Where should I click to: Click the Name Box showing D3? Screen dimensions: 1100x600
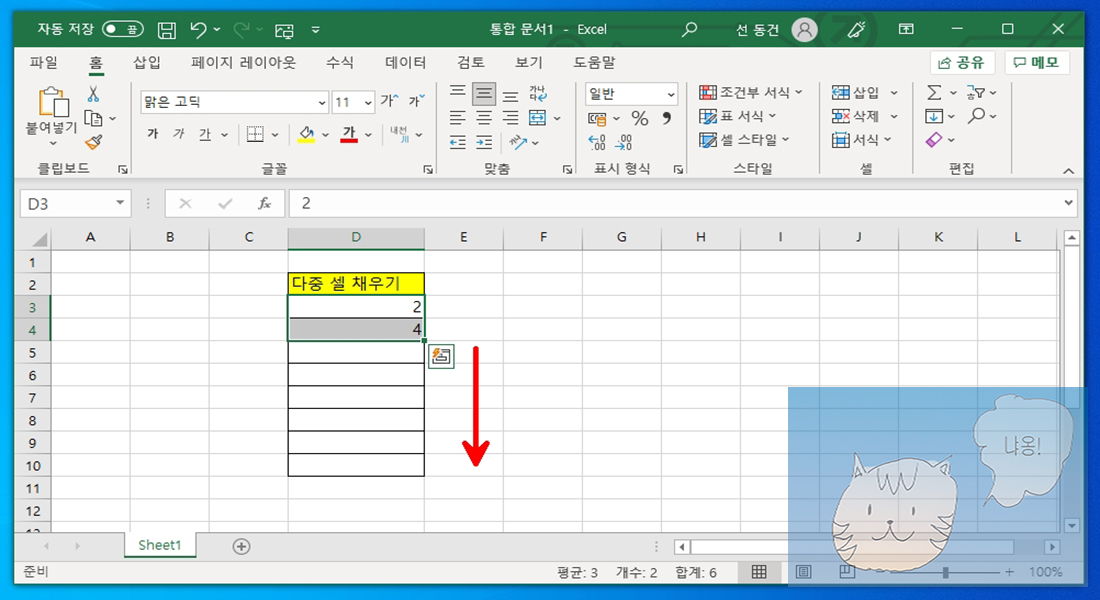pyautogui.click(x=75, y=204)
